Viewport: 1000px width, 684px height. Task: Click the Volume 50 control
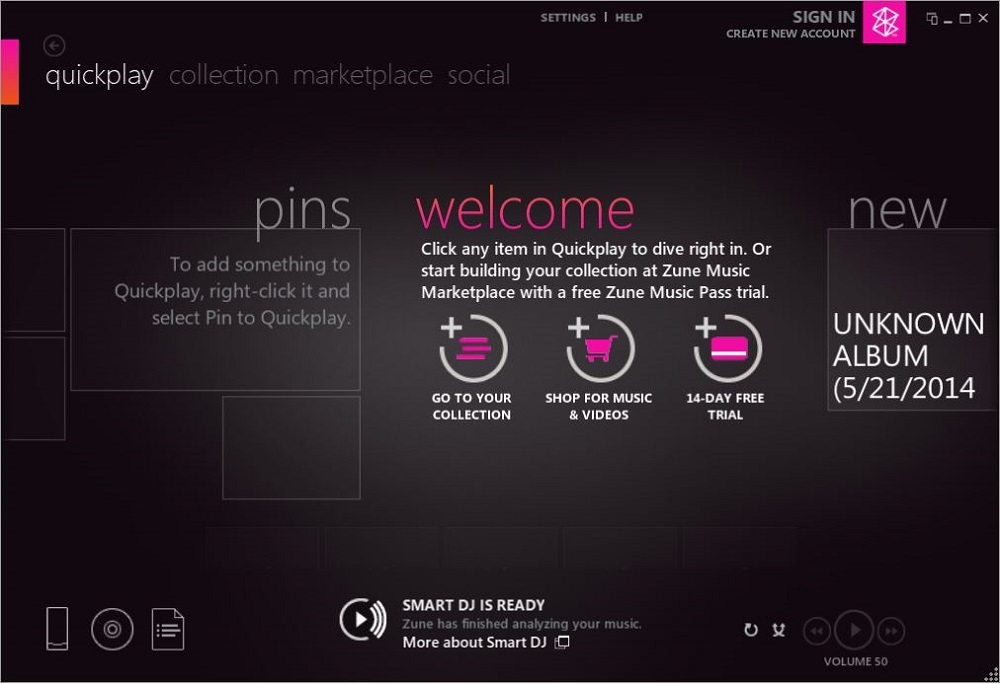[855, 662]
